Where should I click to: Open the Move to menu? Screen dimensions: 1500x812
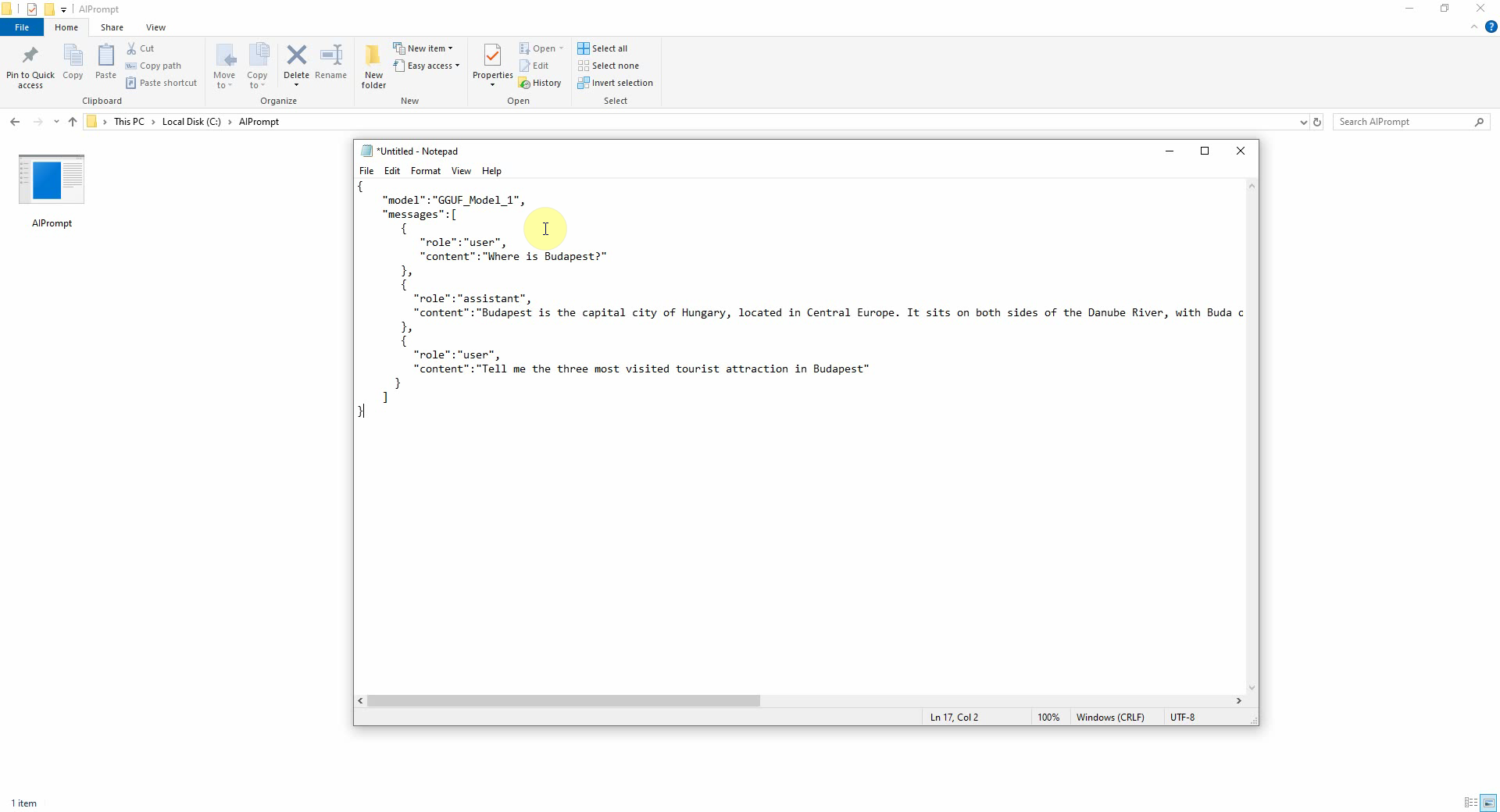point(224,66)
